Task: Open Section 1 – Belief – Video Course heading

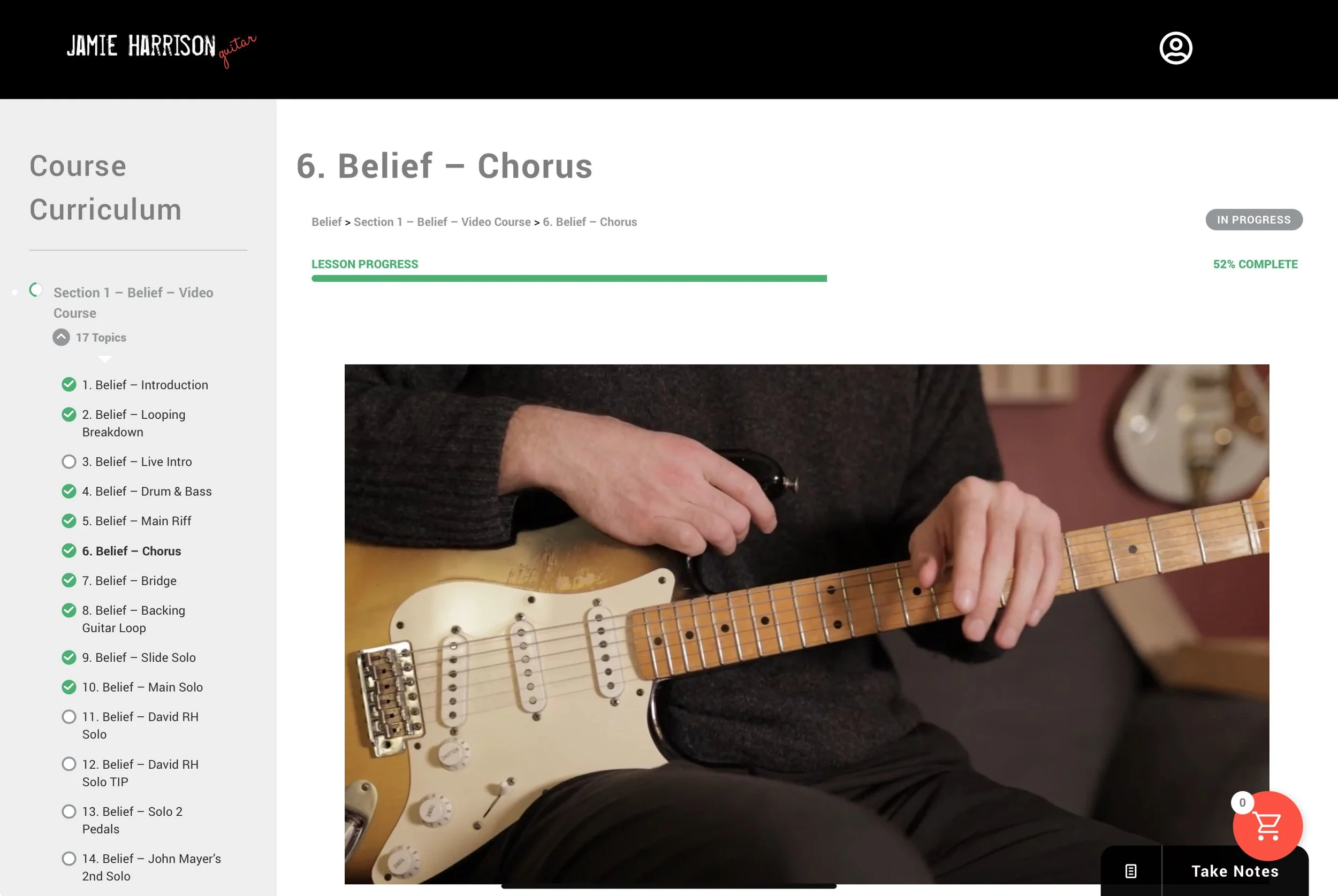Action: (133, 303)
